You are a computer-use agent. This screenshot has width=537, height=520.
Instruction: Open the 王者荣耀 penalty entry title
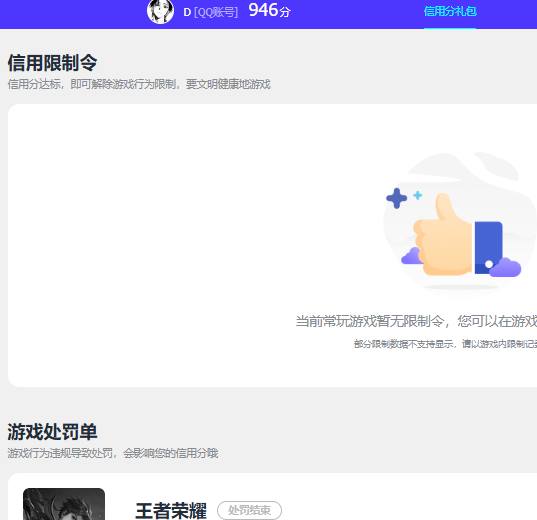(171, 511)
